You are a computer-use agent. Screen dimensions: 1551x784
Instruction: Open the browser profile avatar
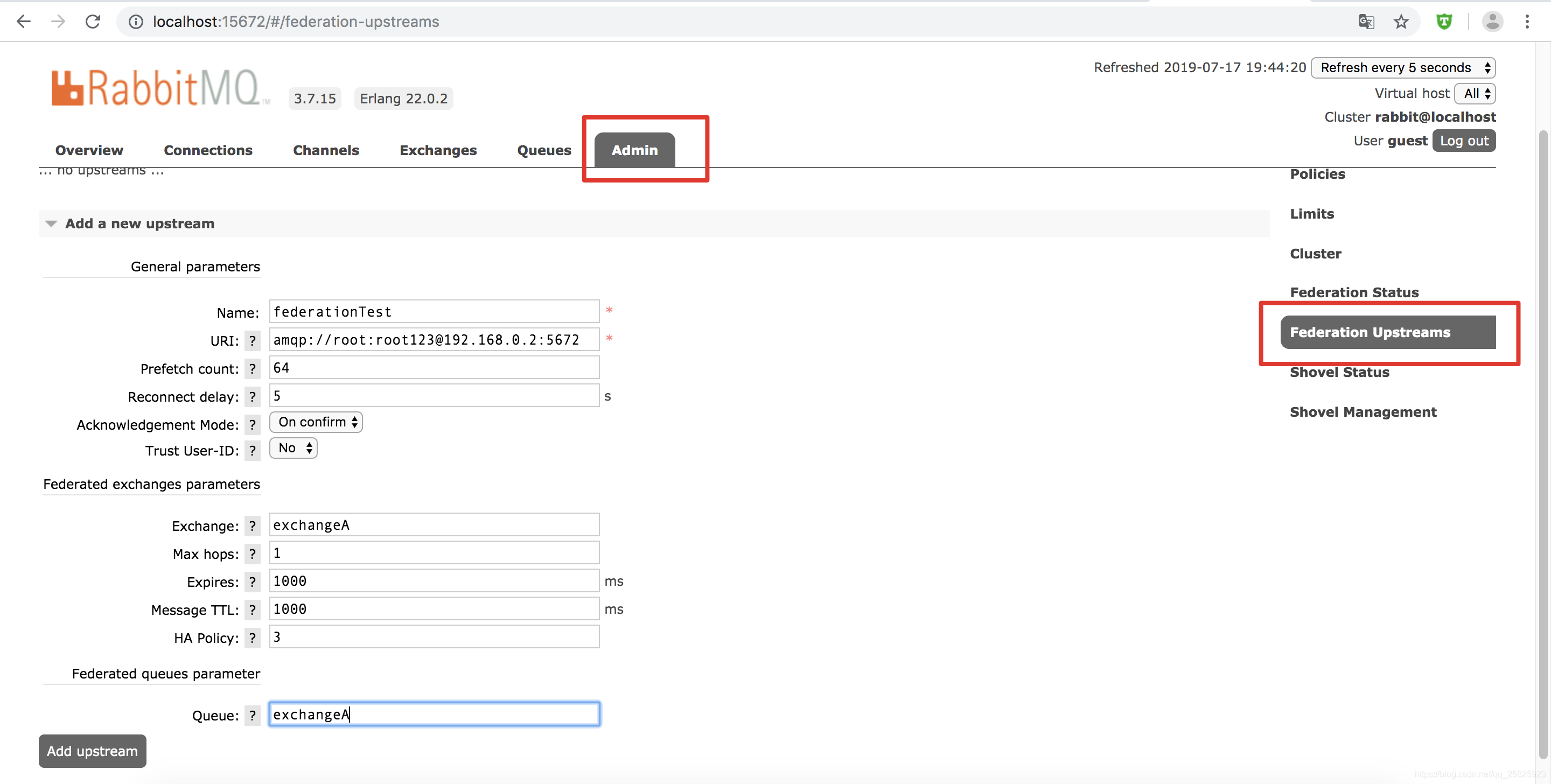point(1492,22)
